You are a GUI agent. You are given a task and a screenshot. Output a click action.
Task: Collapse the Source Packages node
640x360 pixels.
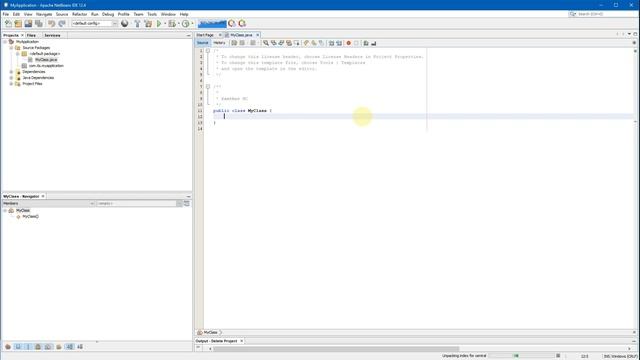coord(11,48)
